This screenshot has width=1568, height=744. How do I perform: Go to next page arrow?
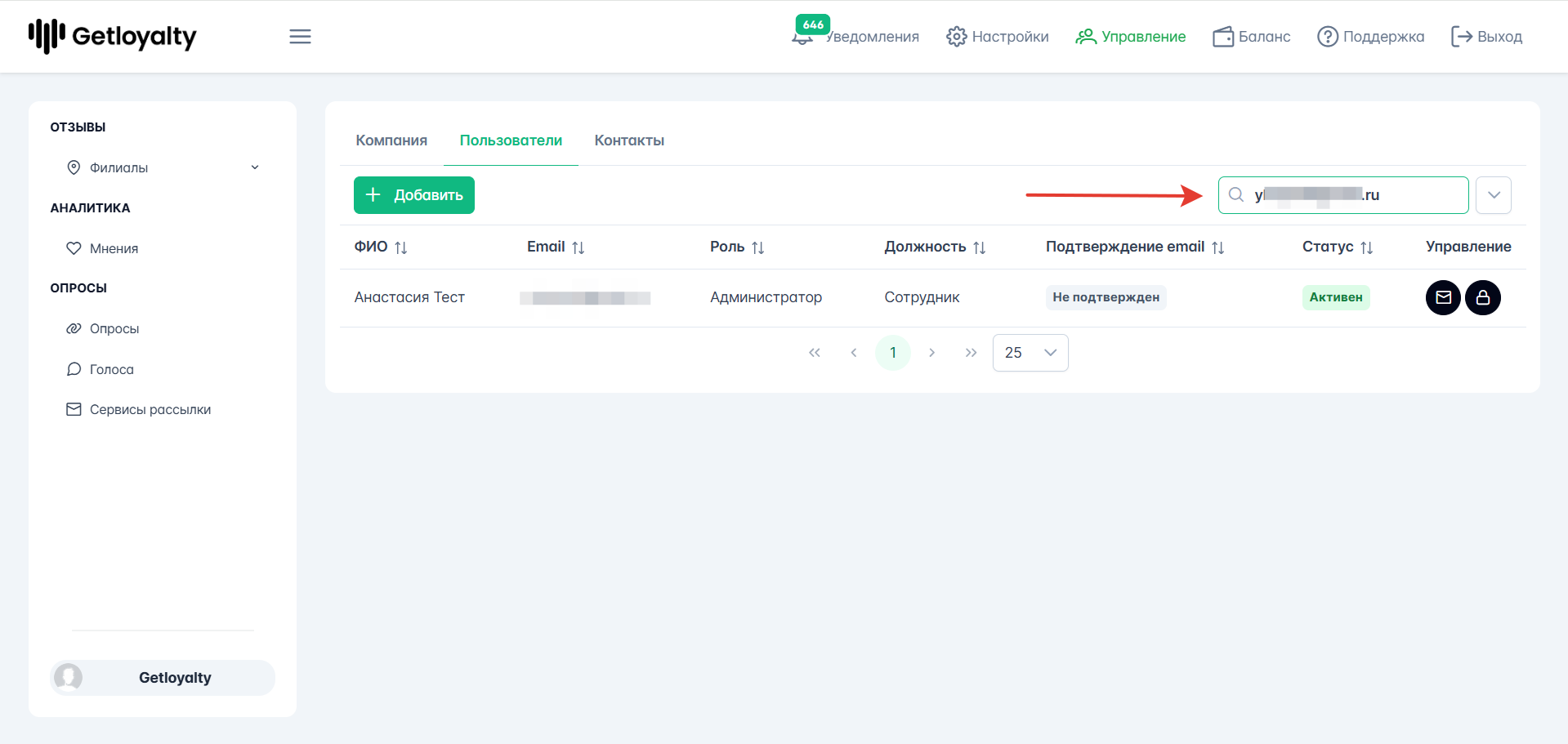pos(932,353)
